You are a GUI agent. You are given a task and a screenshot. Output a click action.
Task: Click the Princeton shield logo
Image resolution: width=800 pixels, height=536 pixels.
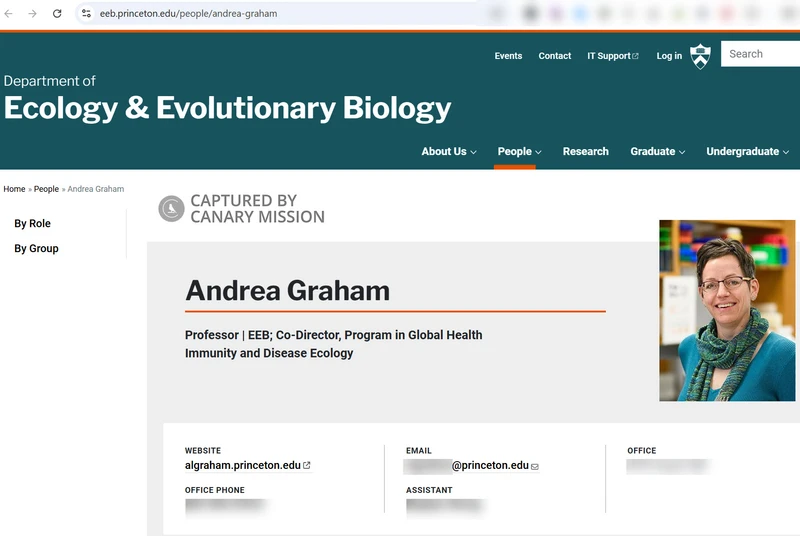701,56
